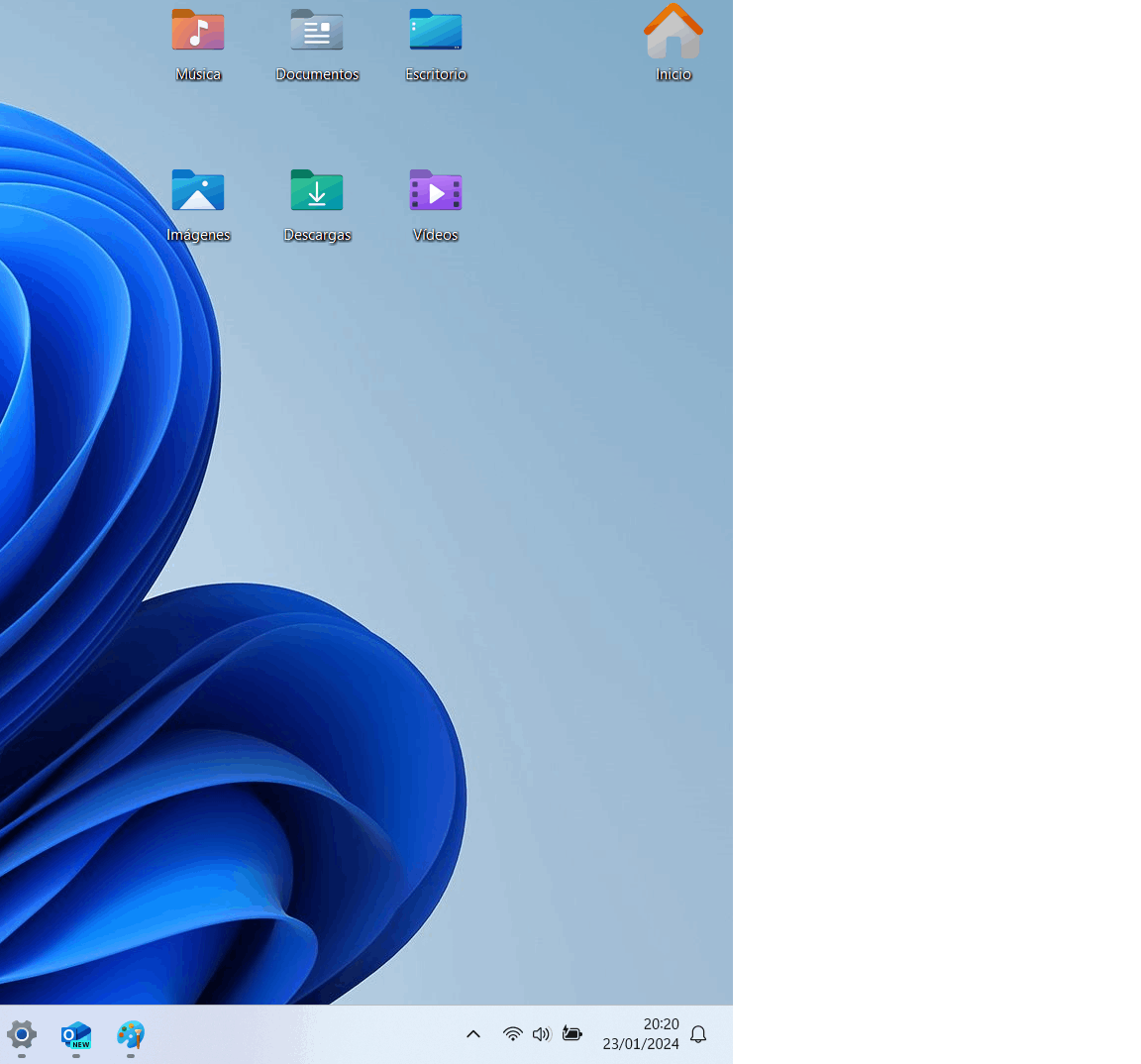Click the Vídeos label text
1141x1064 pixels.
435,235
